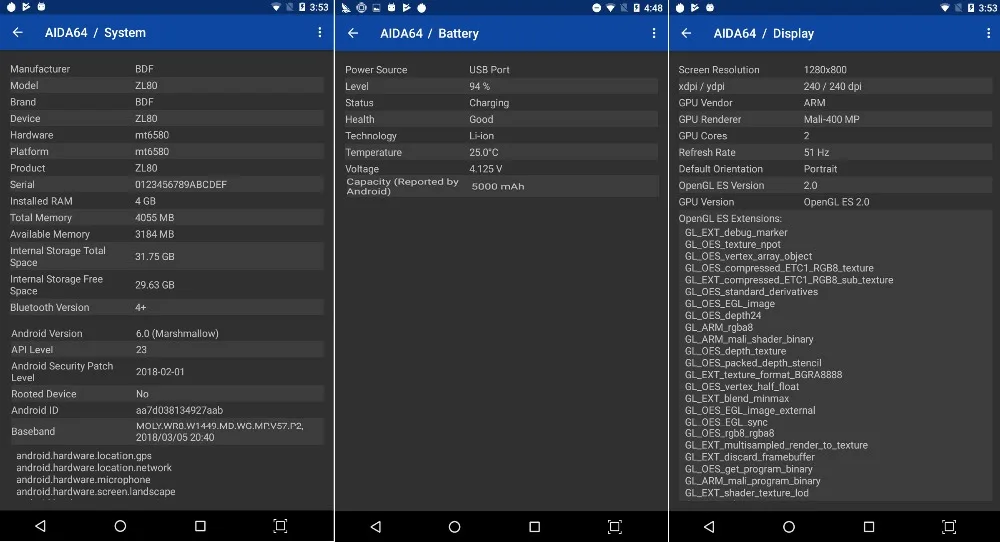The height and width of the screenshot is (542, 1000).
Task: Select the Screen Resolution row
Action: 835,70
